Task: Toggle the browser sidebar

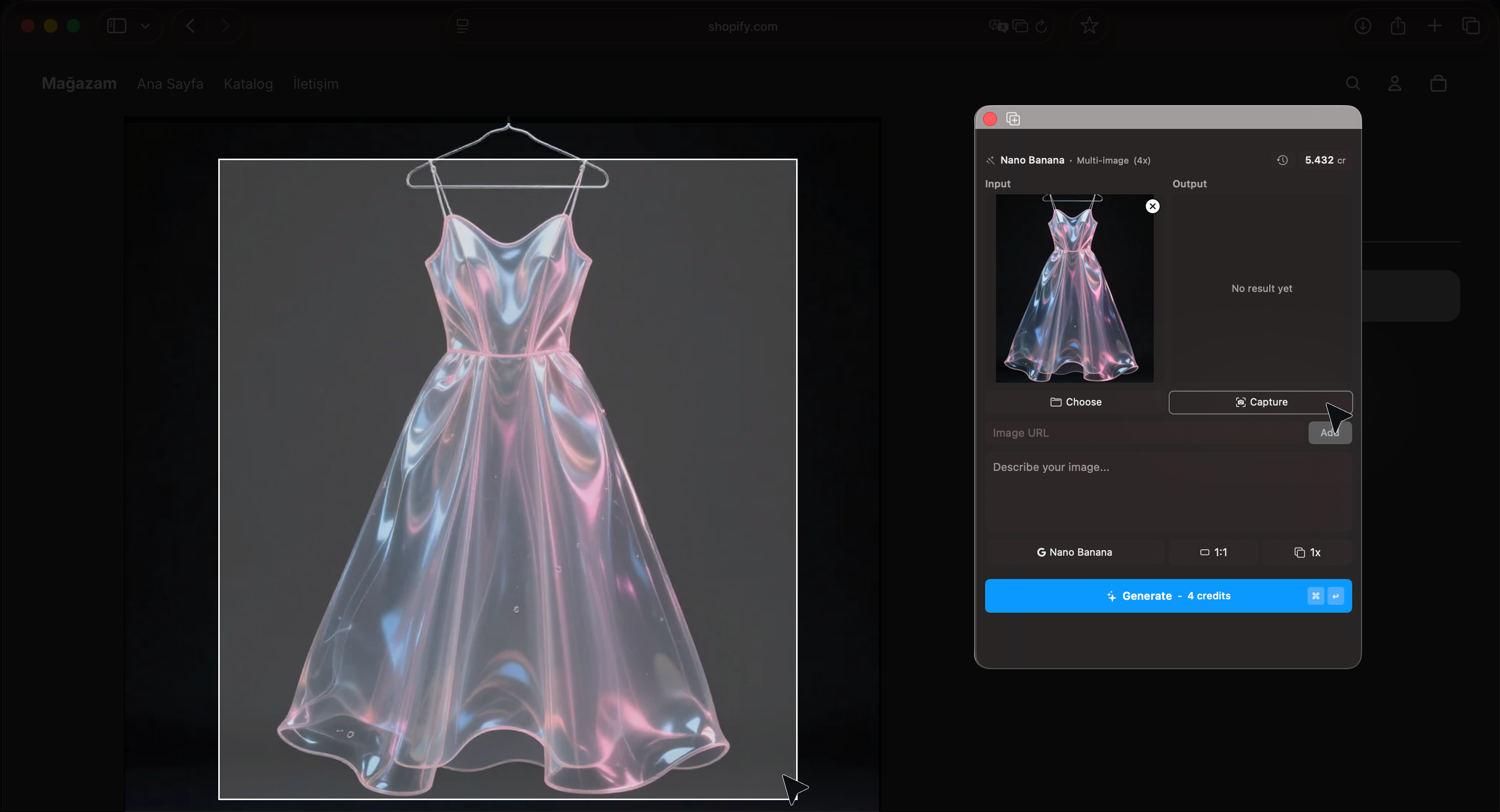Action: [117, 26]
